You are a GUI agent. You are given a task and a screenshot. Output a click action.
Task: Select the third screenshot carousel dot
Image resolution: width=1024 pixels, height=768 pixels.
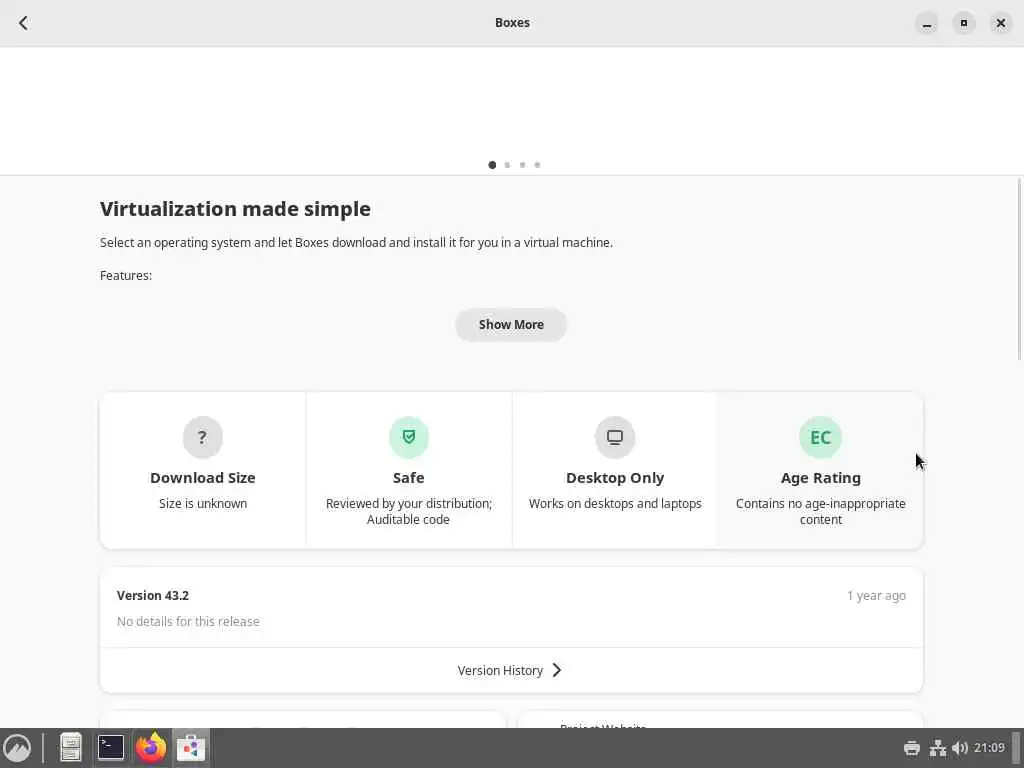click(522, 165)
